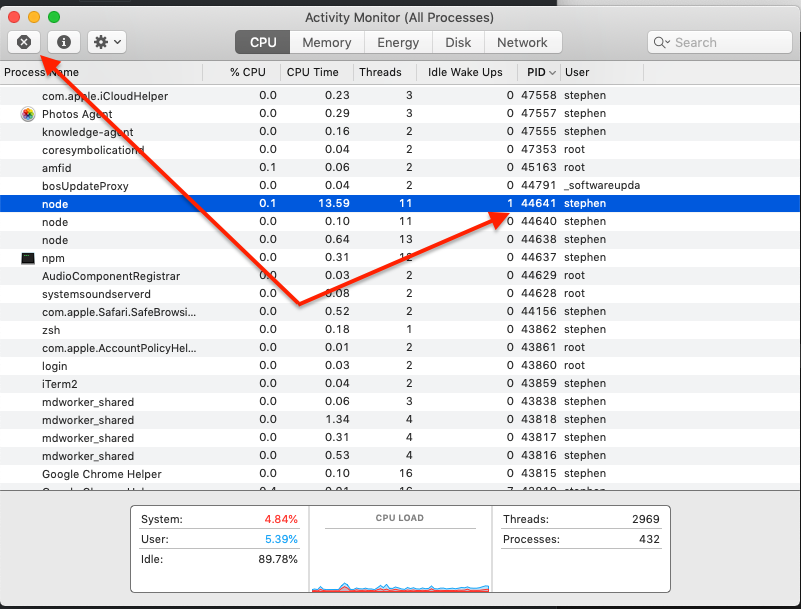
Task: Select the com.apple.Safari.SafeBrowsi... process row
Action: pyautogui.click(x=400, y=311)
